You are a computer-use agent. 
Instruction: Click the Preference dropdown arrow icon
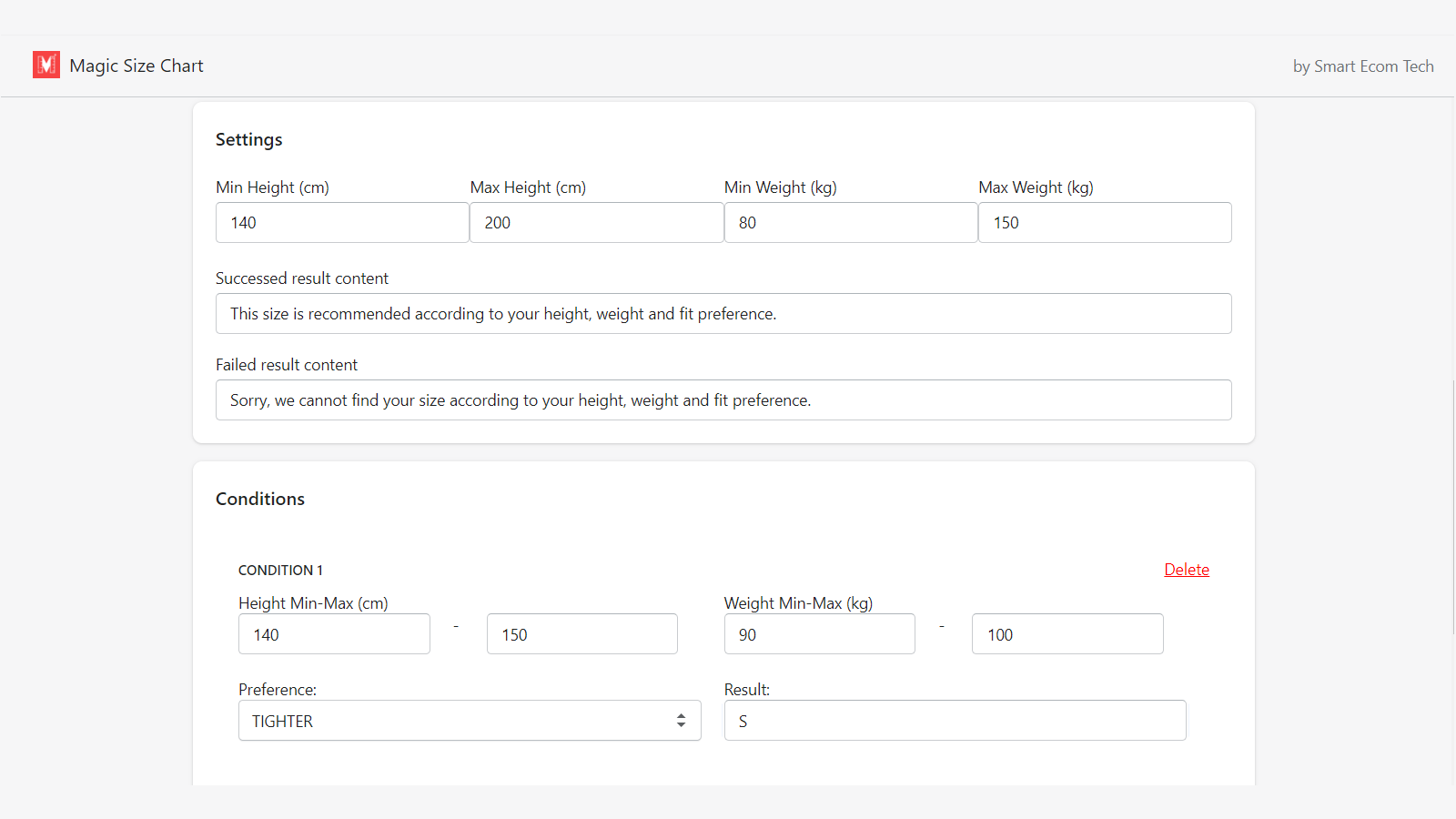click(x=681, y=721)
